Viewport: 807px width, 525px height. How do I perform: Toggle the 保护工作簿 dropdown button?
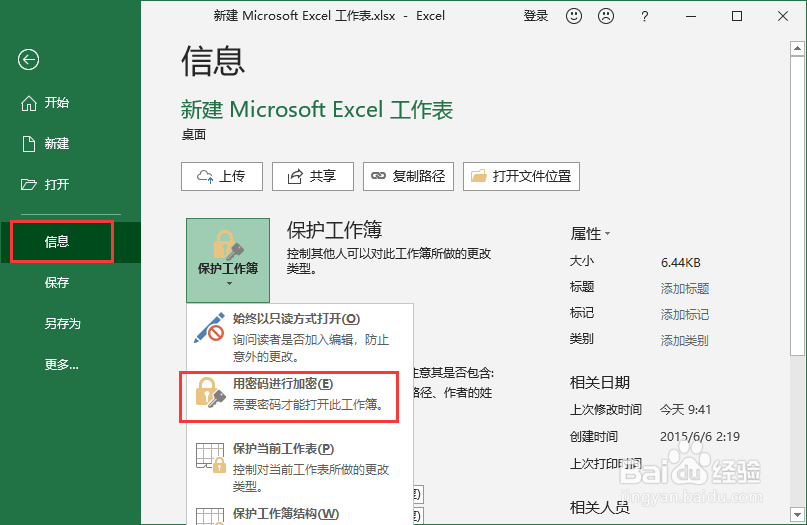point(228,260)
